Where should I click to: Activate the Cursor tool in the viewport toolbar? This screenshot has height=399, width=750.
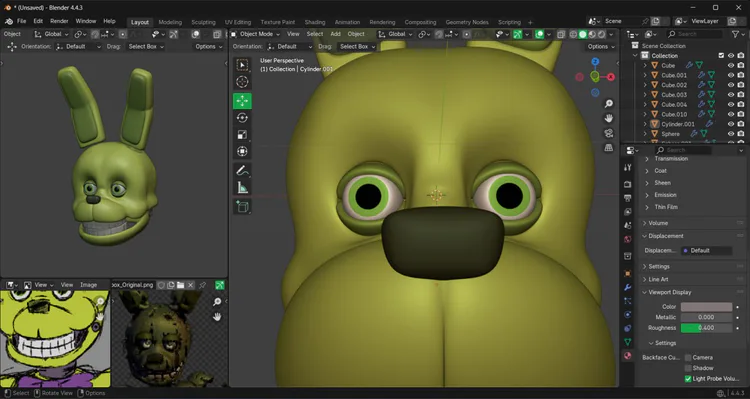pyautogui.click(x=243, y=82)
